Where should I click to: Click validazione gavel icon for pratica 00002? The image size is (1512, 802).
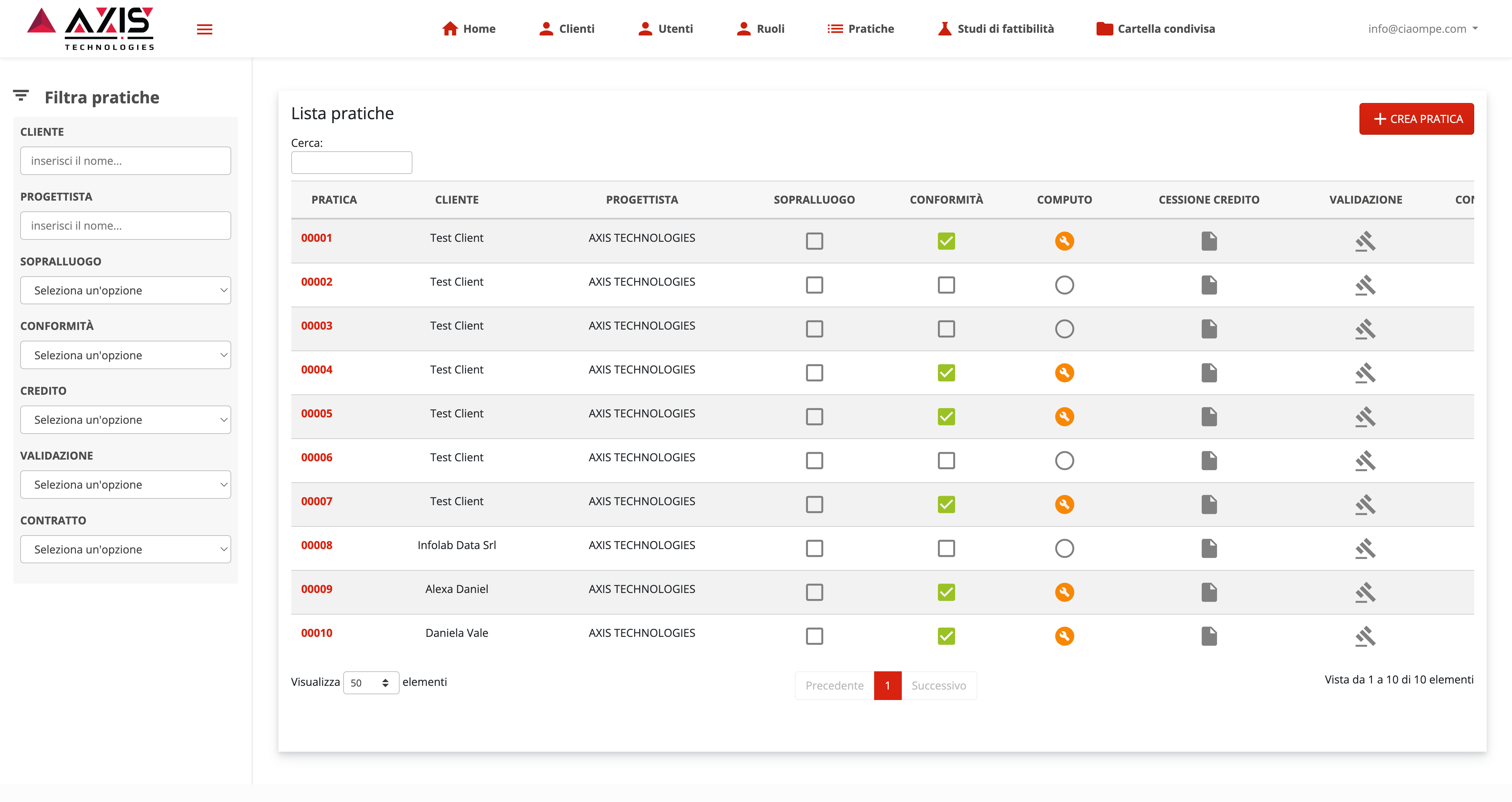coord(1365,285)
